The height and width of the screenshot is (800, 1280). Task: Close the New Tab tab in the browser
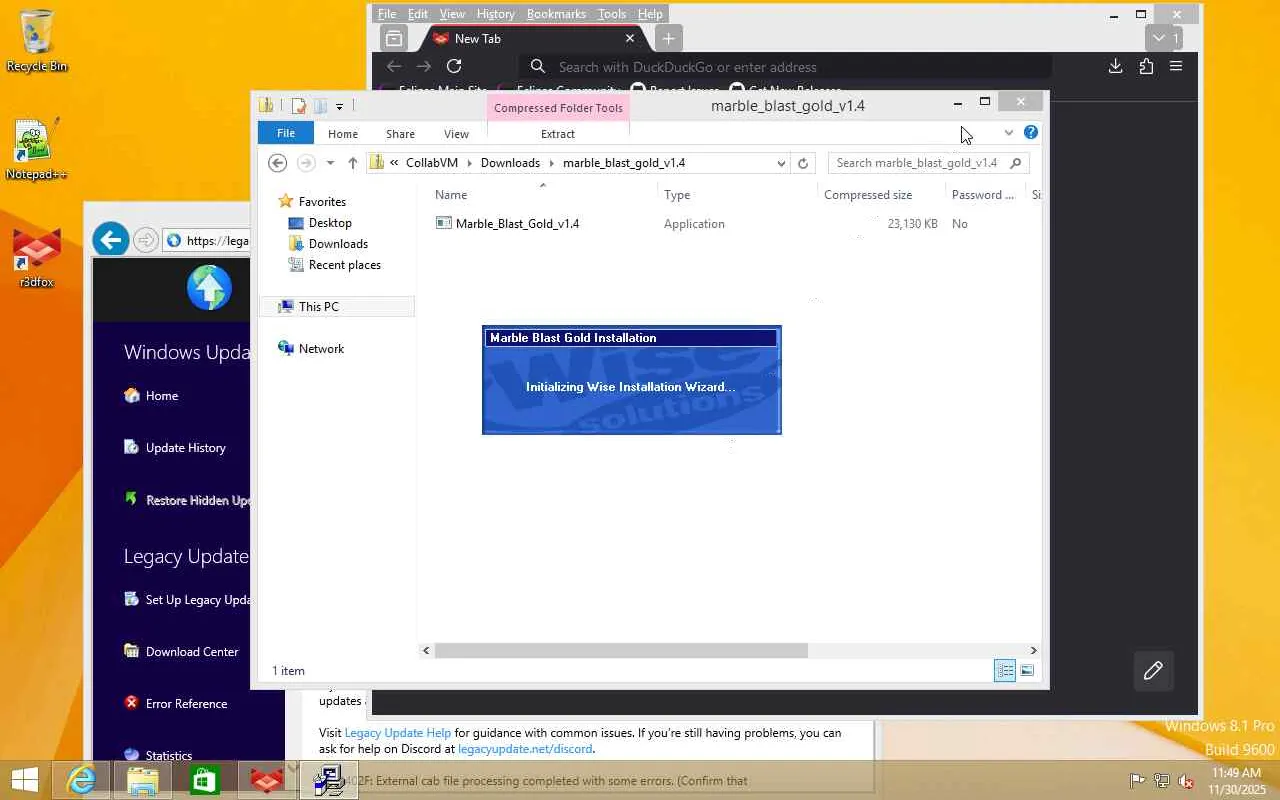click(x=630, y=38)
